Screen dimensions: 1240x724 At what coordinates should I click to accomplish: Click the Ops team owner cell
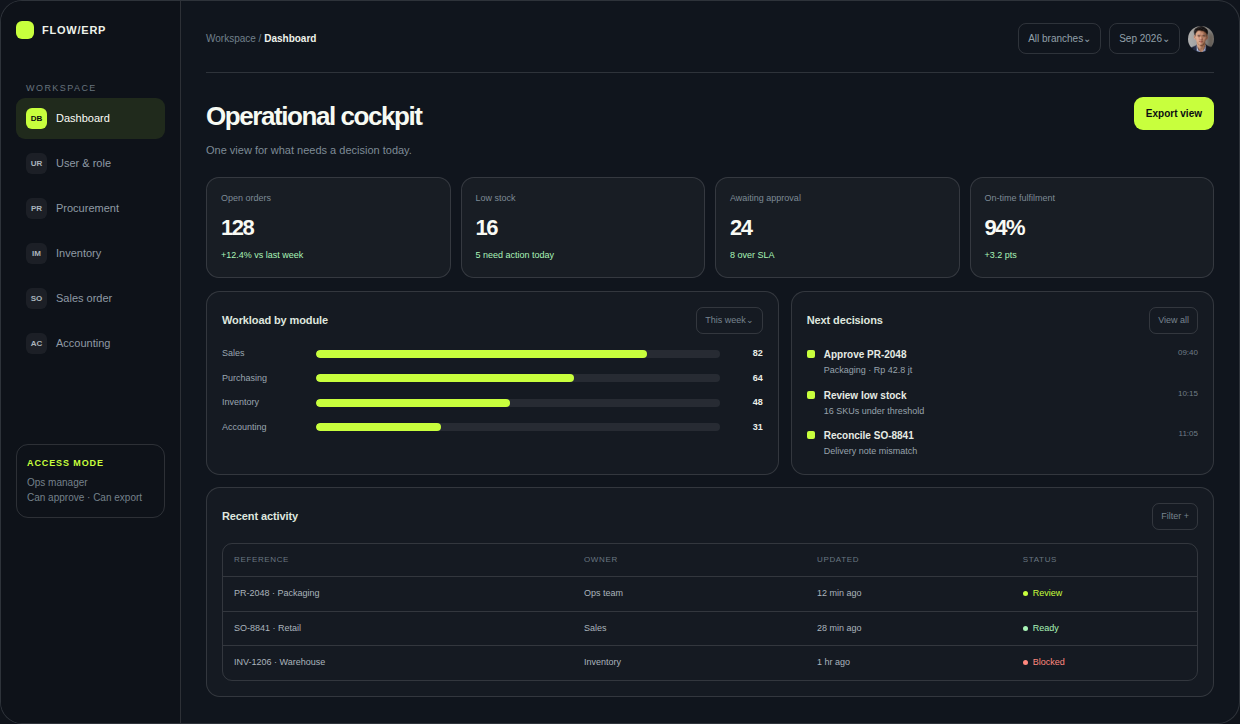(603, 593)
